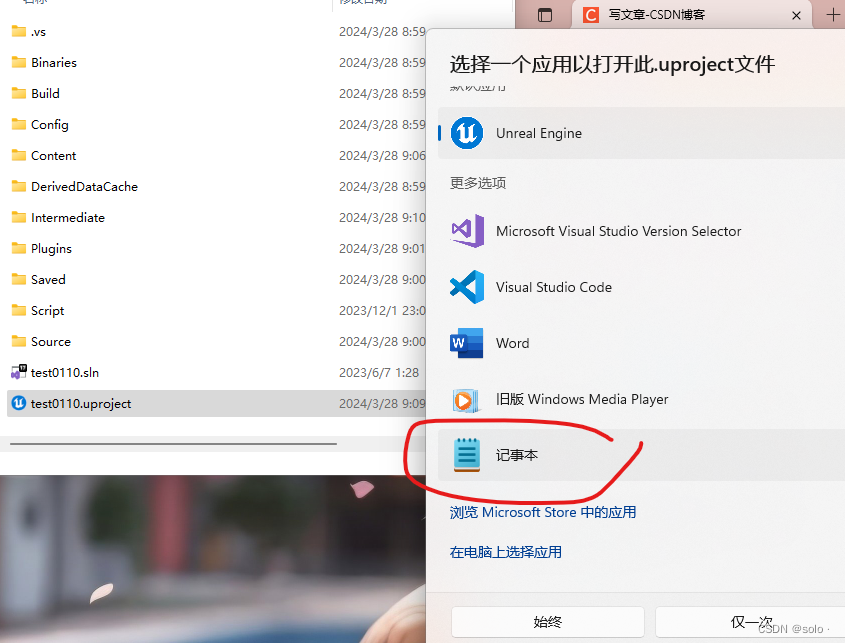This screenshot has height=643, width=845.
Task: Switch to the 写文章-CSDN博客 tab
Action: pyautogui.click(x=693, y=15)
